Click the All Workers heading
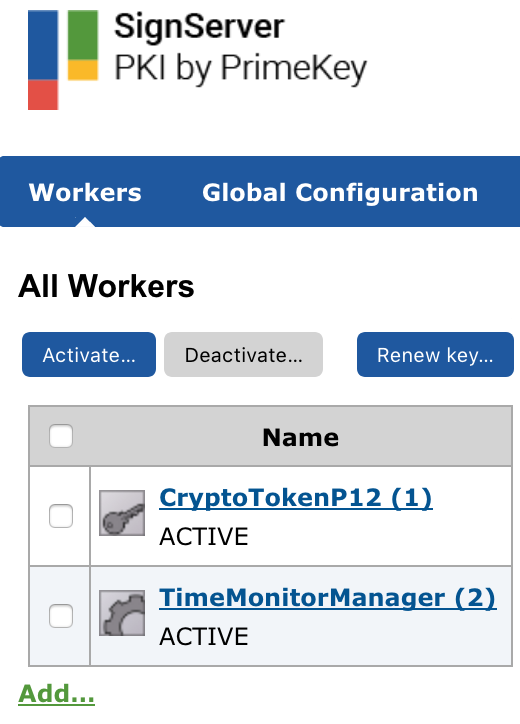The image size is (520, 724). 106,286
